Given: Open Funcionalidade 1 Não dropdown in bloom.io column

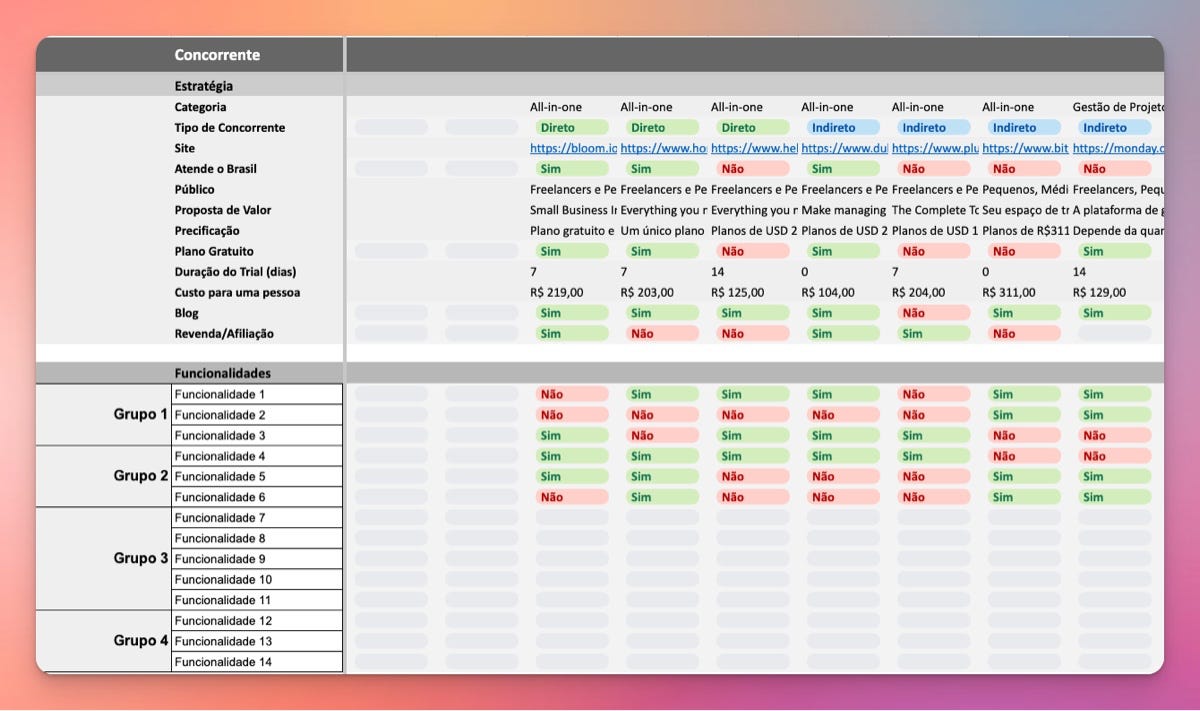Looking at the screenshot, I should [x=572, y=395].
